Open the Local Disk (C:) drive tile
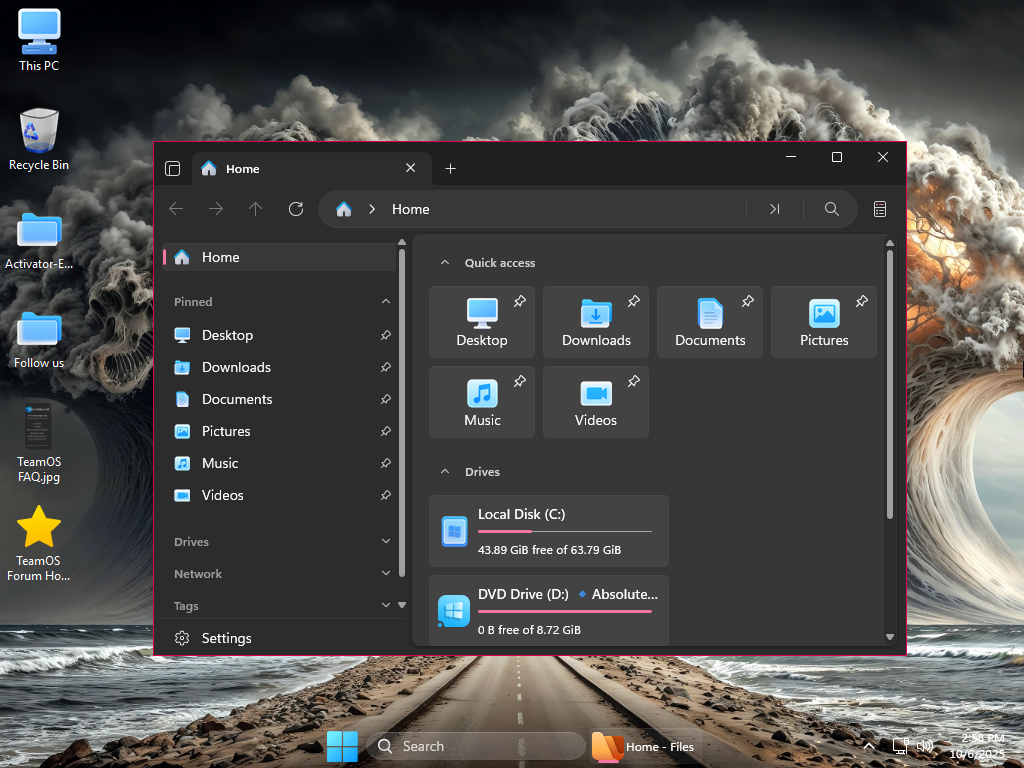1024x768 pixels. click(x=548, y=531)
